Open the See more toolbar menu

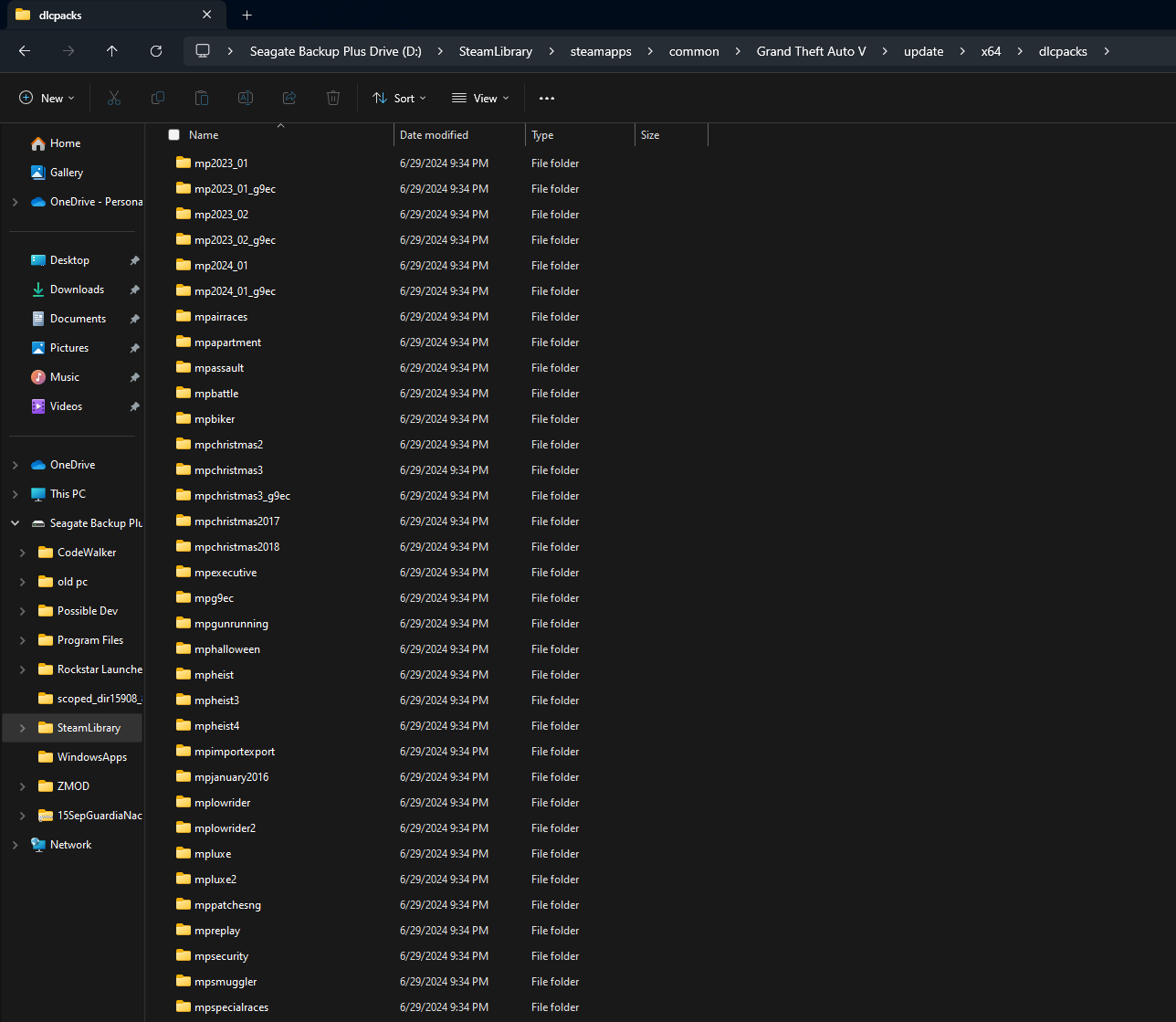[546, 98]
